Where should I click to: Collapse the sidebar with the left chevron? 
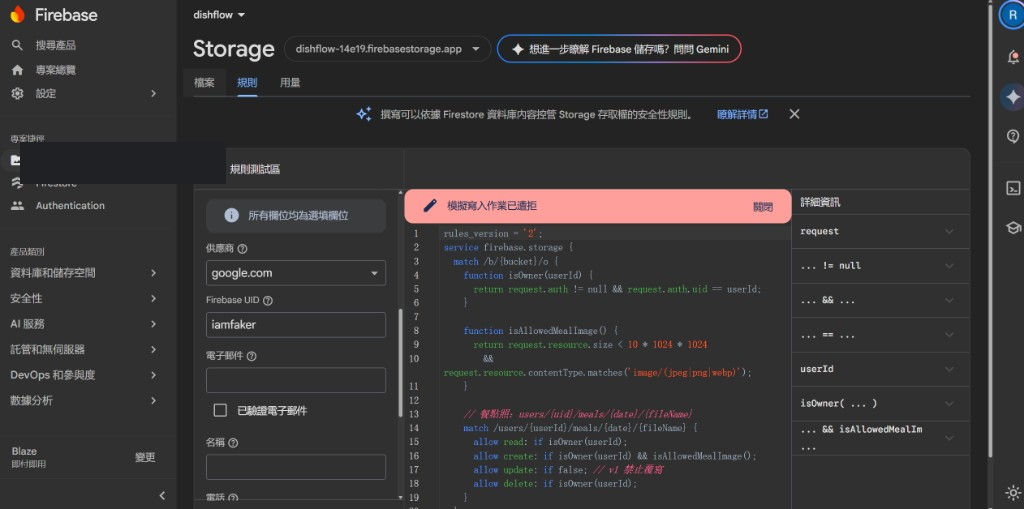pyautogui.click(x=162, y=495)
